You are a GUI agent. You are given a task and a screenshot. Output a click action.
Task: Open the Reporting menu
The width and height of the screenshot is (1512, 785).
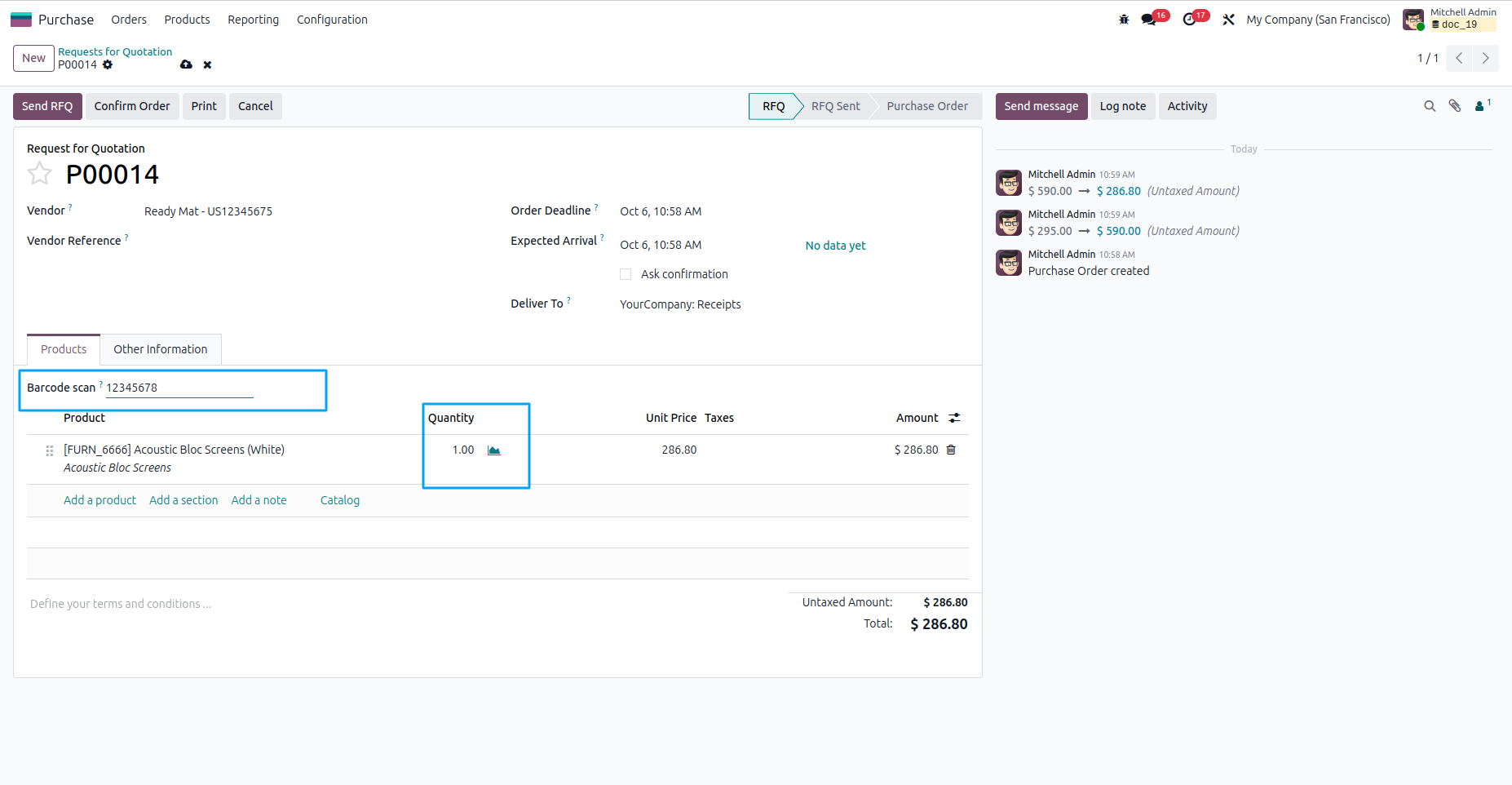(253, 20)
